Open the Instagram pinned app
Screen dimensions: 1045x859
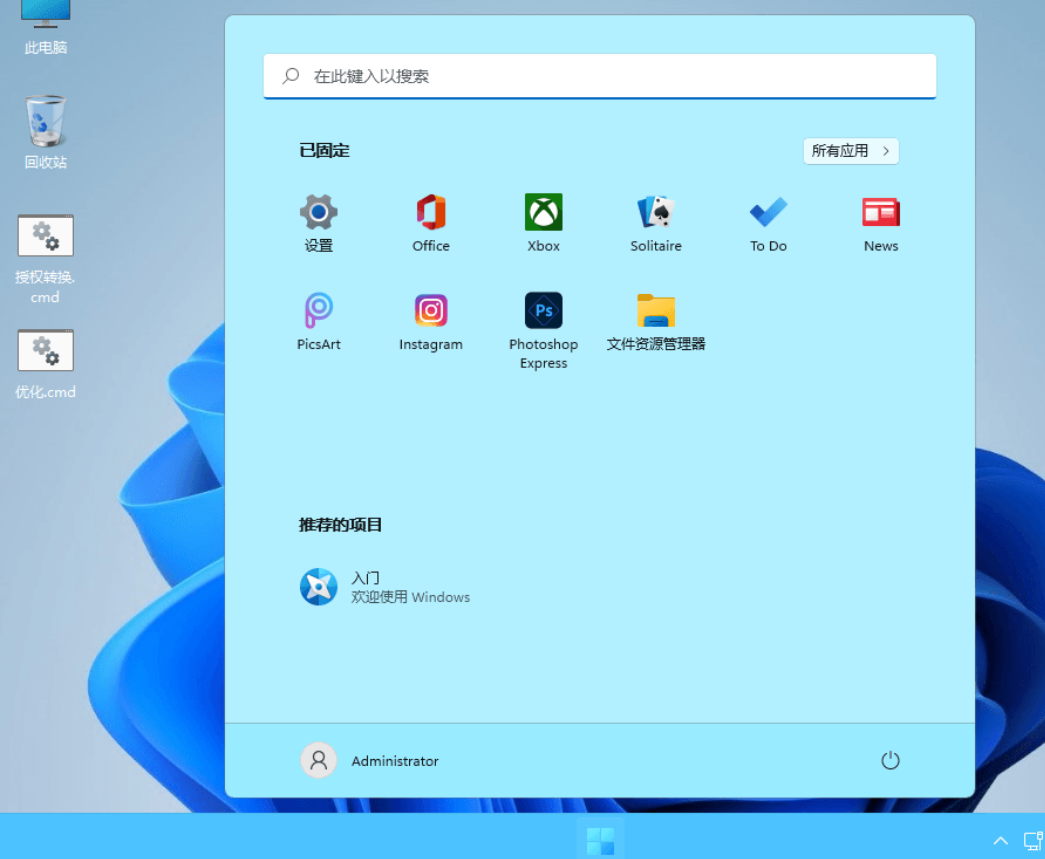point(431,322)
